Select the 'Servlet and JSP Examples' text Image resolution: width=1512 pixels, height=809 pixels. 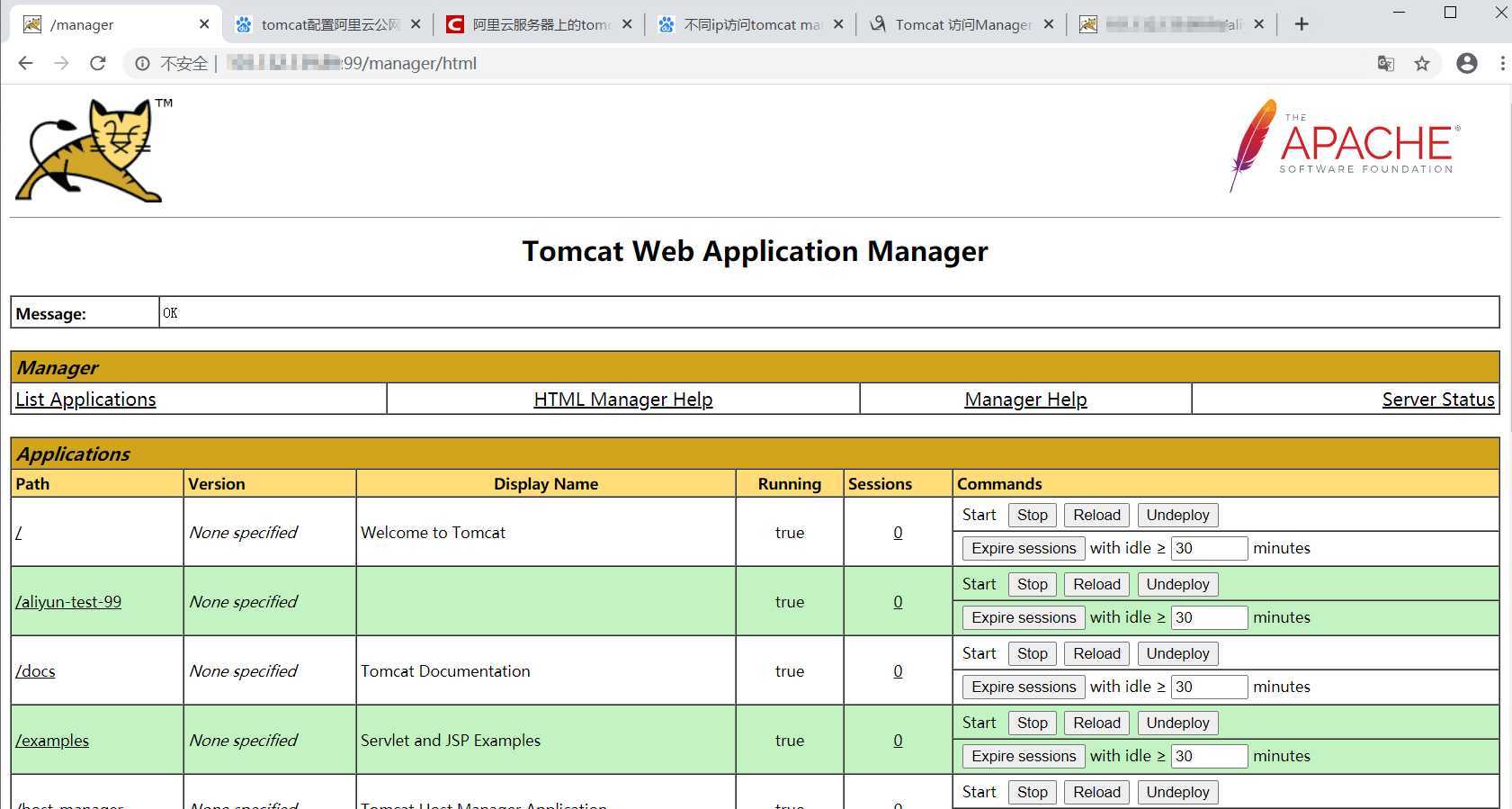click(x=451, y=741)
